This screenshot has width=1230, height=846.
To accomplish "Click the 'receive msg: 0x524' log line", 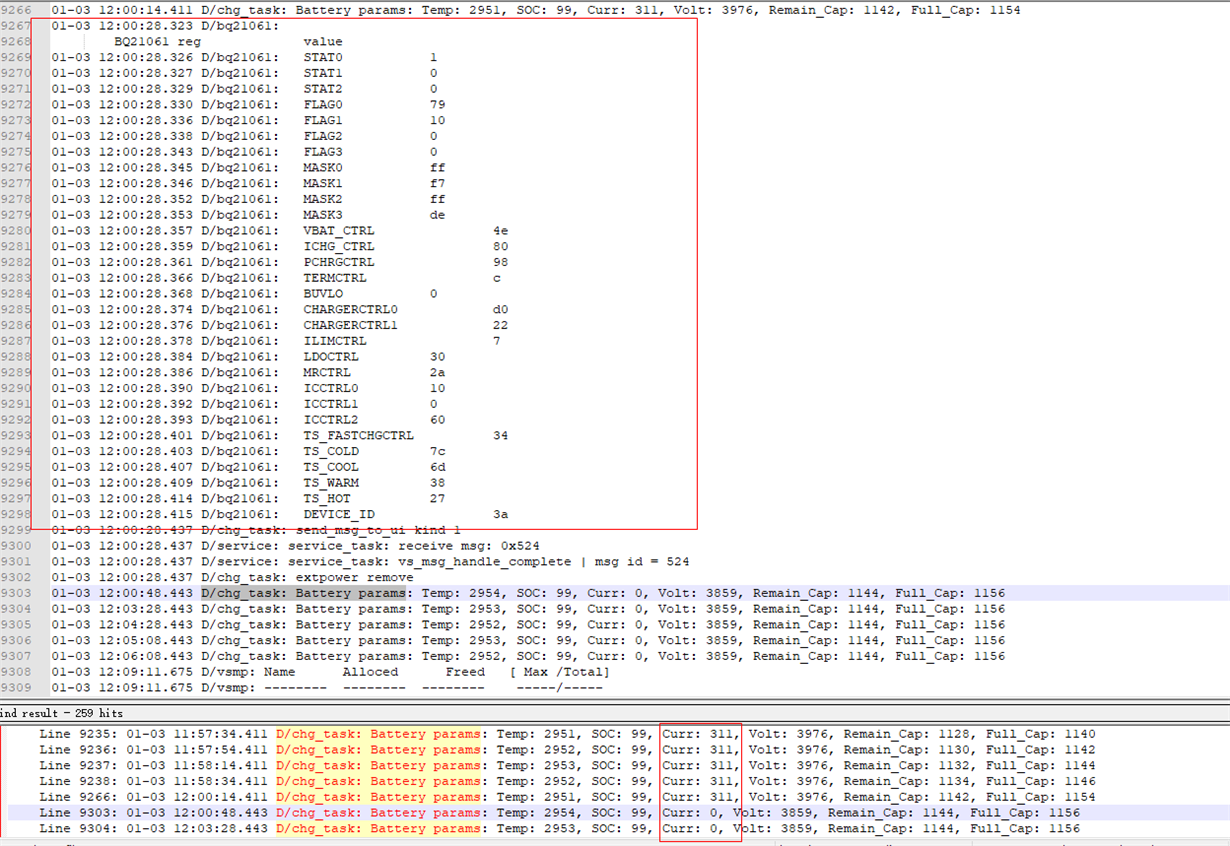I will (296, 546).
